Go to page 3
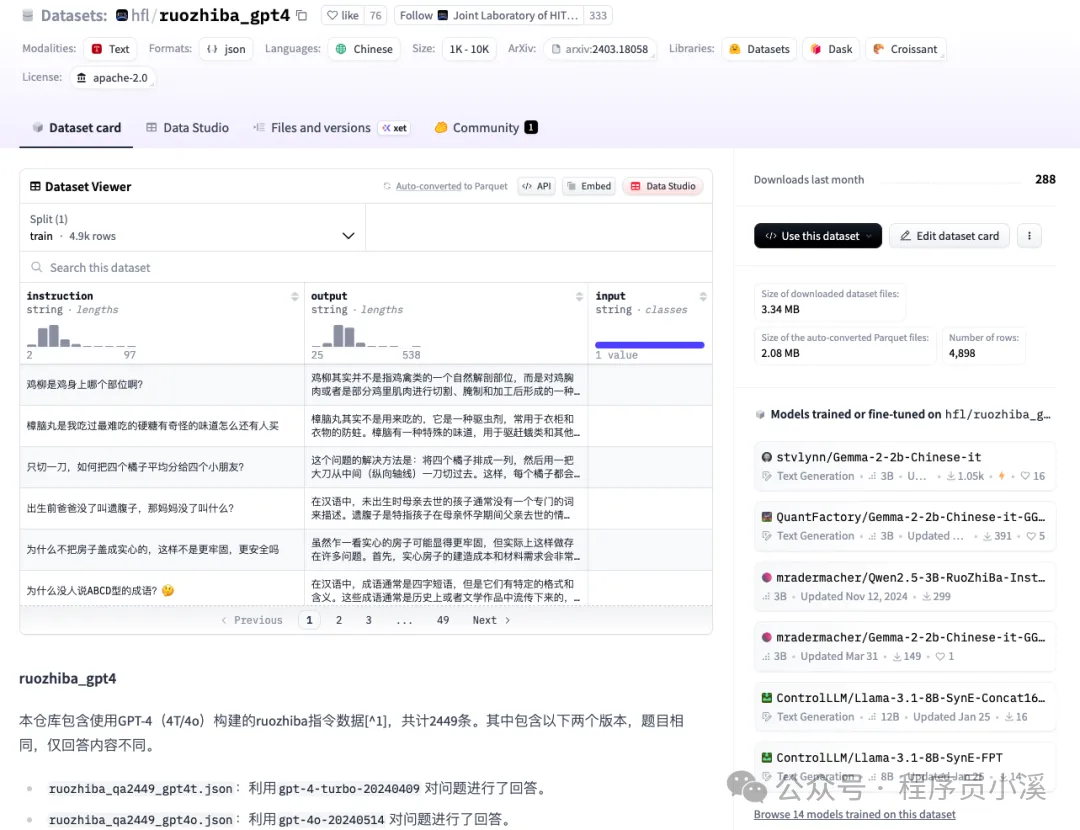The image size is (1080, 830). (x=368, y=620)
